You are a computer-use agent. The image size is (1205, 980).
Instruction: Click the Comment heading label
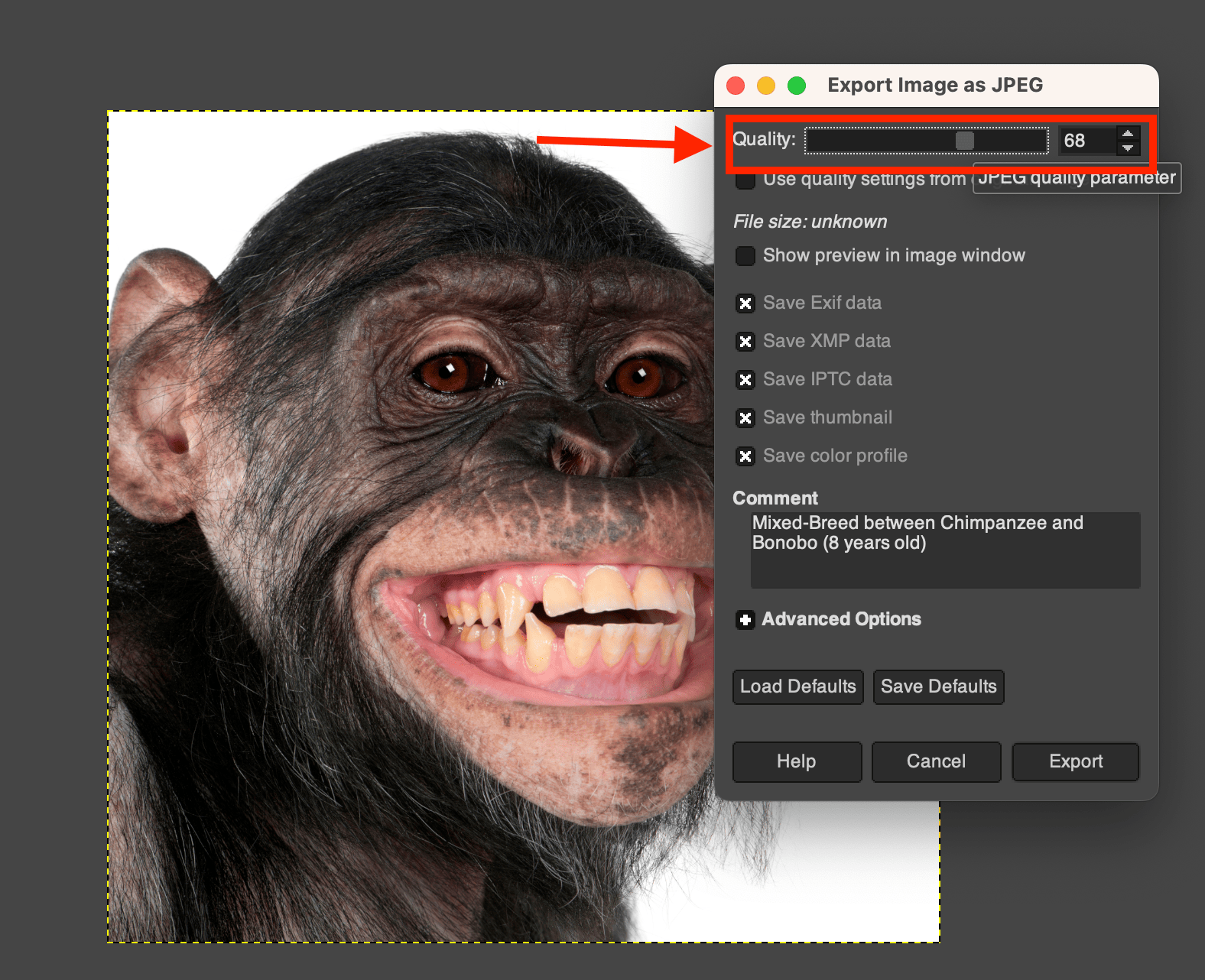(x=775, y=498)
